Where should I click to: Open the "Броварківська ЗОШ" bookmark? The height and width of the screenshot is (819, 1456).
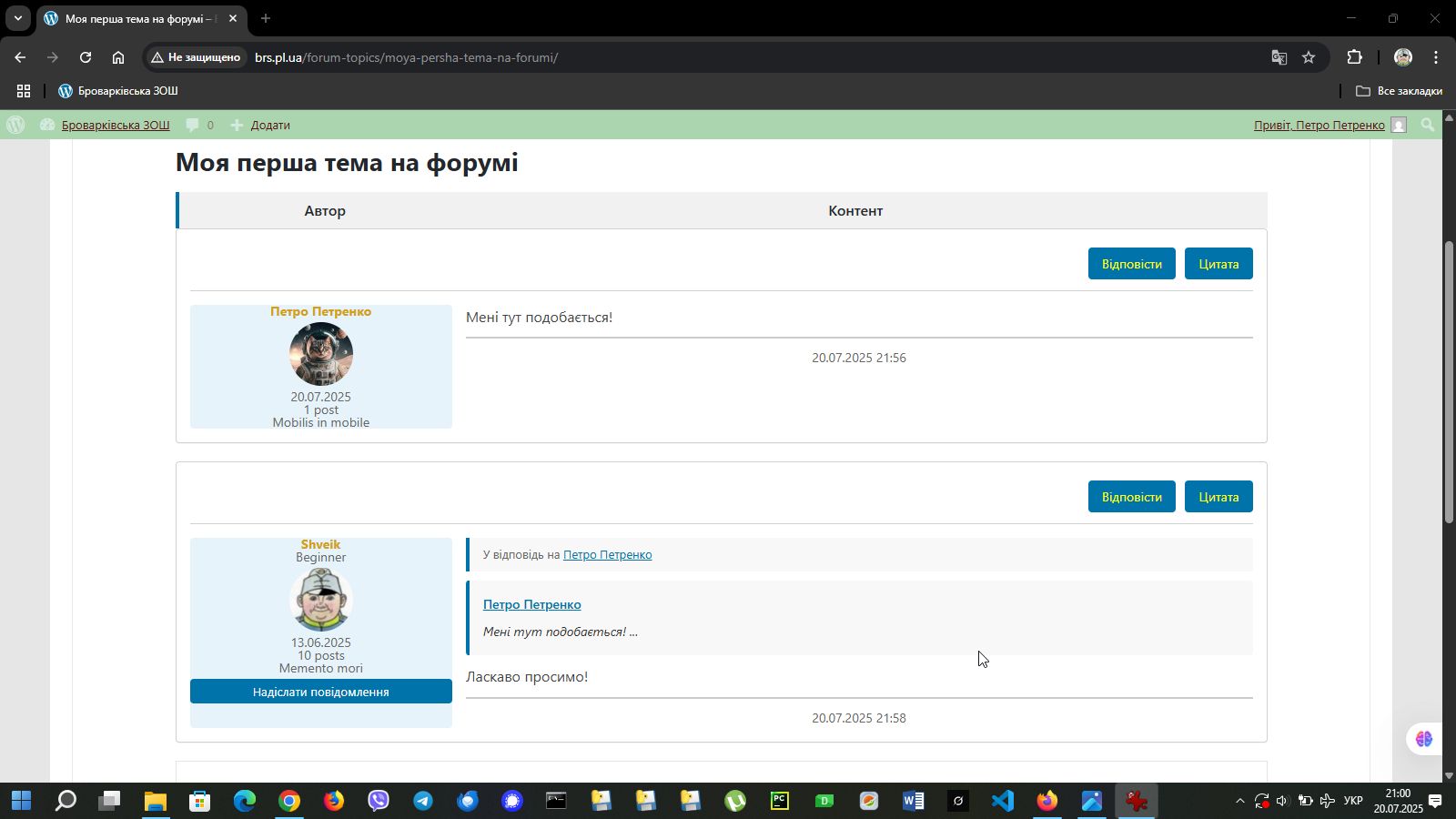point(118,91)
